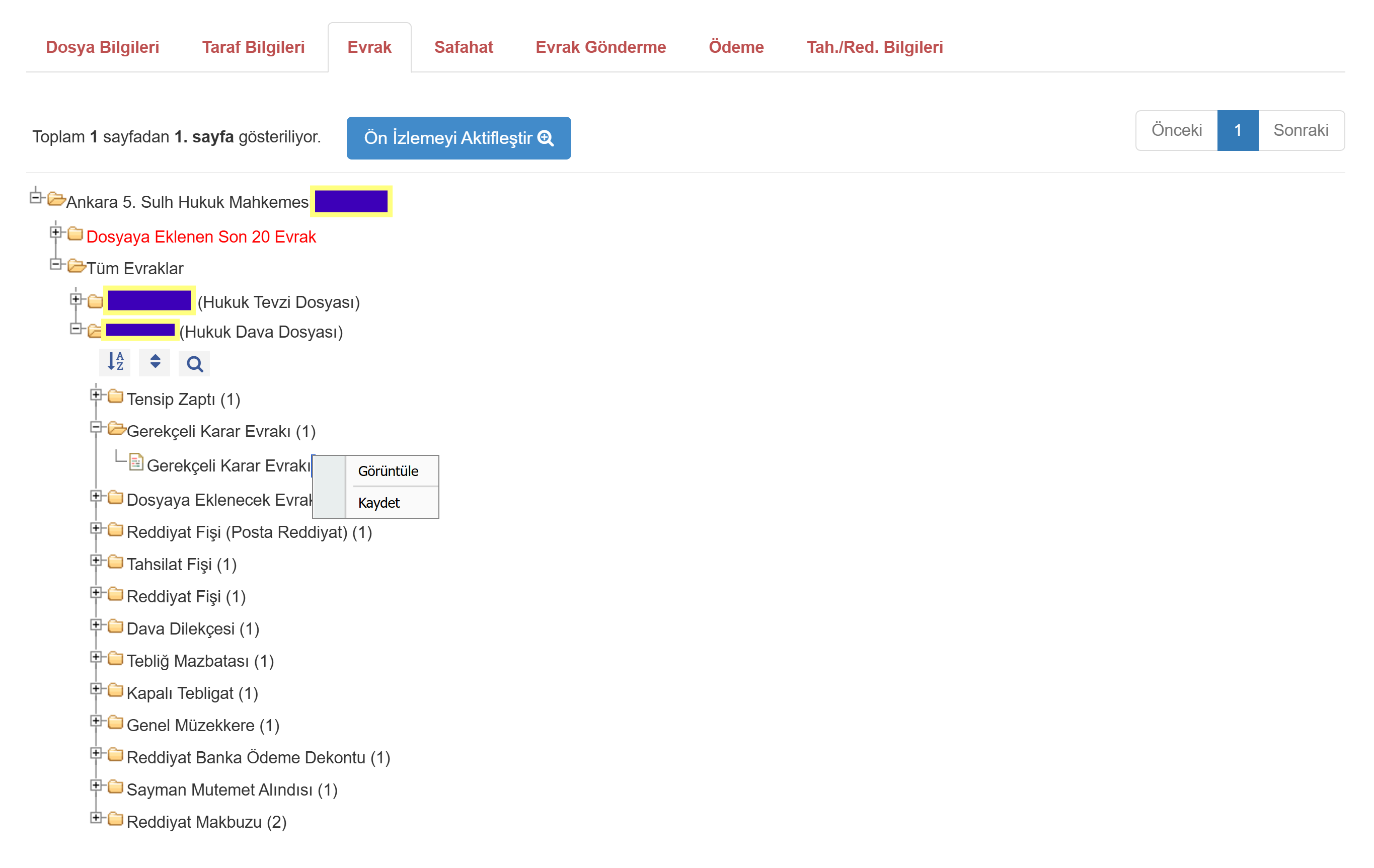Expand the Reddiyat Fişi (1) node
This screenshot has height=868, width=1374.
(96, 593)
